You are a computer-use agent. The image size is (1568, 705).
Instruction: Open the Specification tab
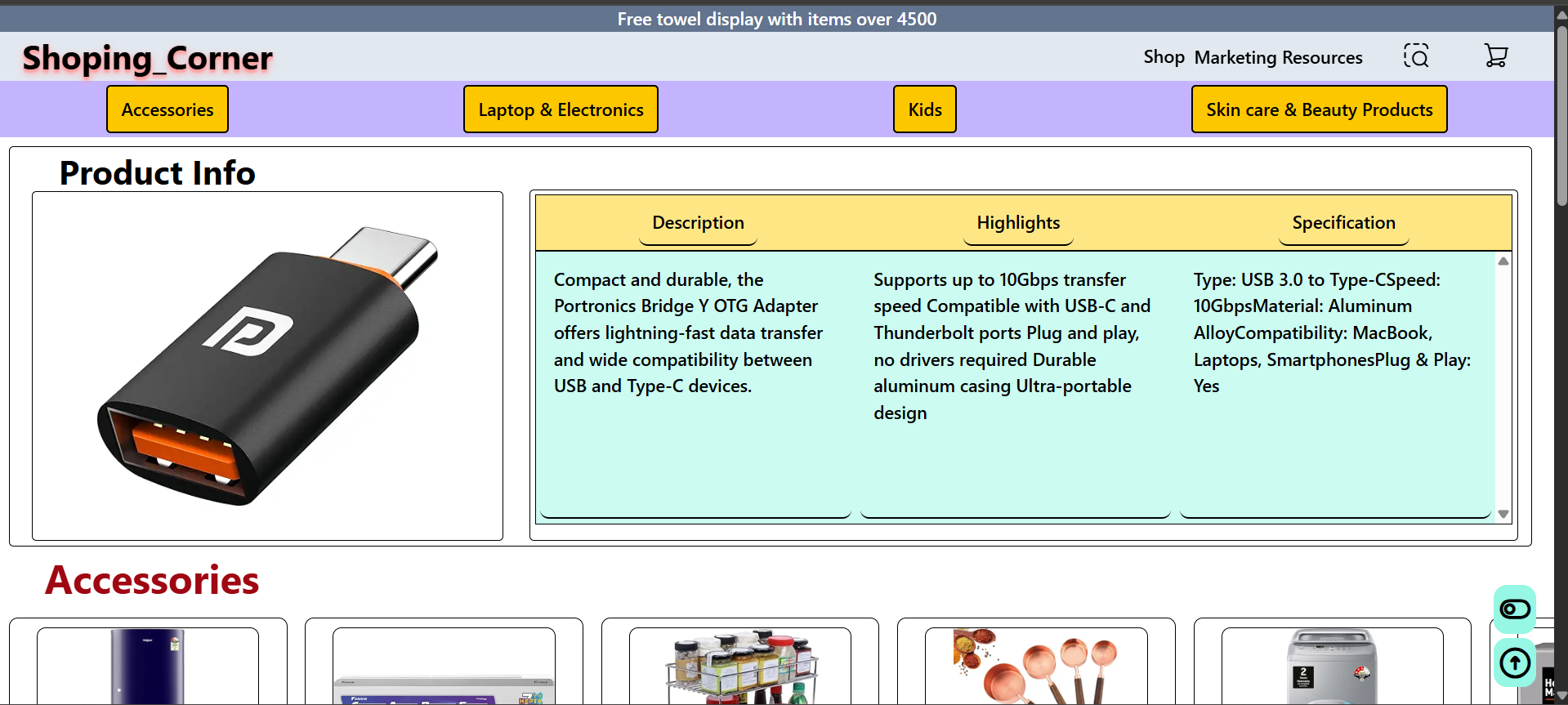click(x=1343, y=223)
